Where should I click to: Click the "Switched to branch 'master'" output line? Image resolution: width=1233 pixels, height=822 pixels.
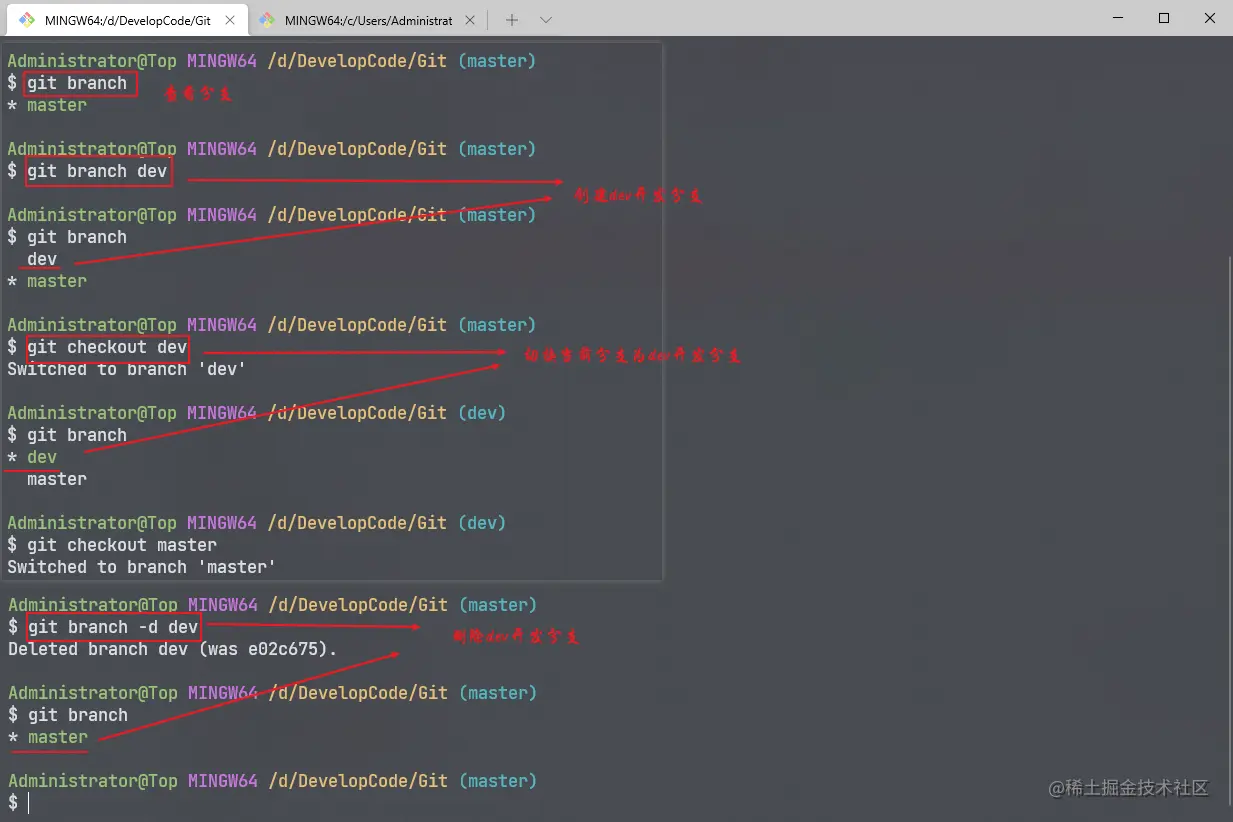pos(142,567)
